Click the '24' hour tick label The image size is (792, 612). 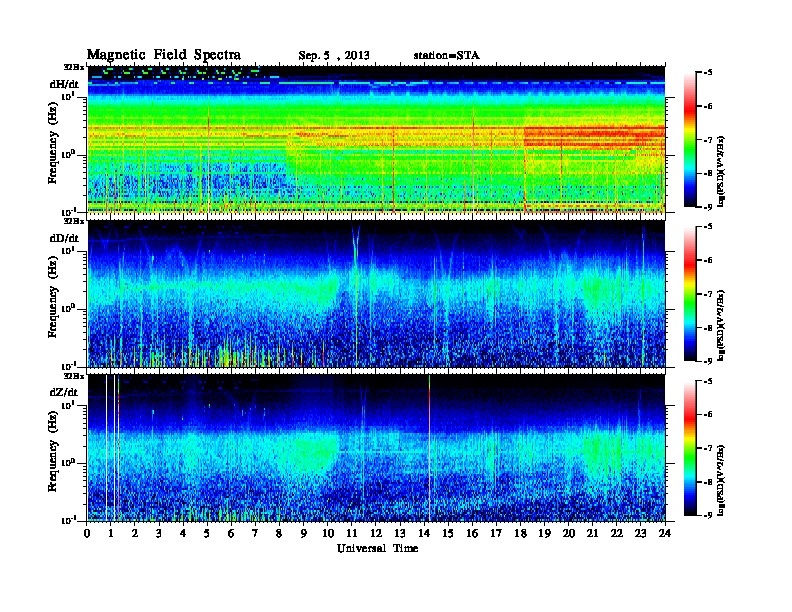coord(665,533)
